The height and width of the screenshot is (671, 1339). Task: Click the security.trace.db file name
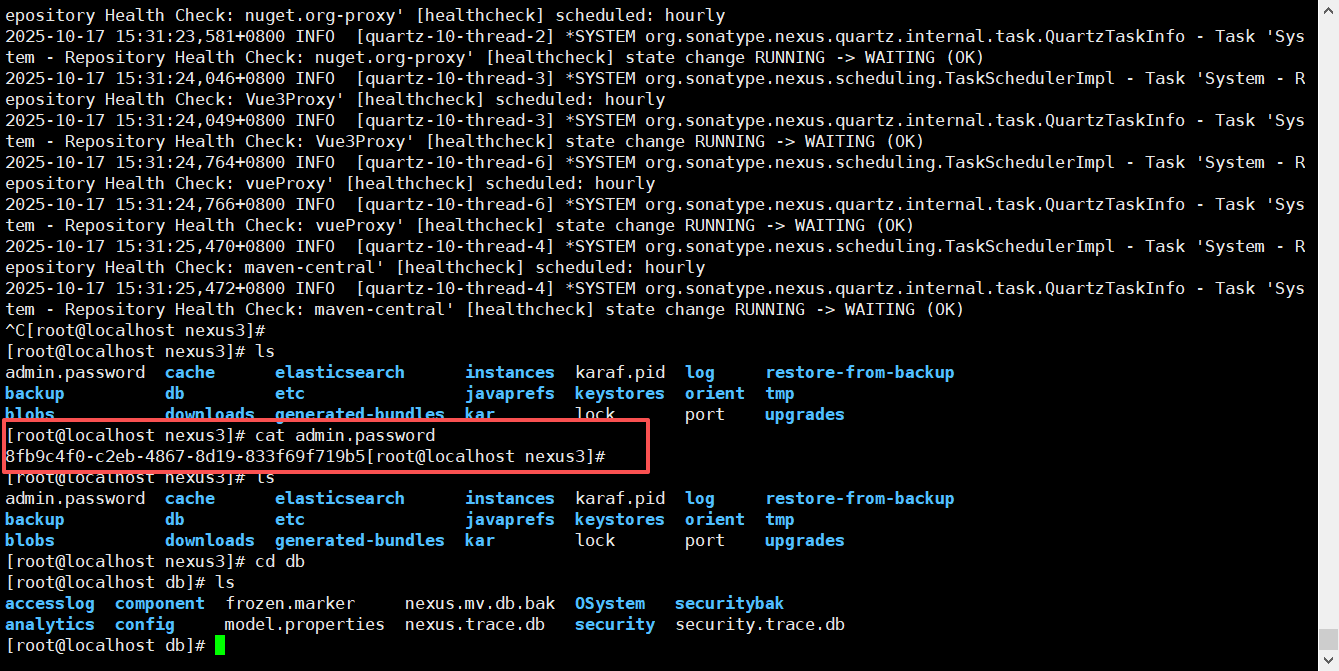760,625
